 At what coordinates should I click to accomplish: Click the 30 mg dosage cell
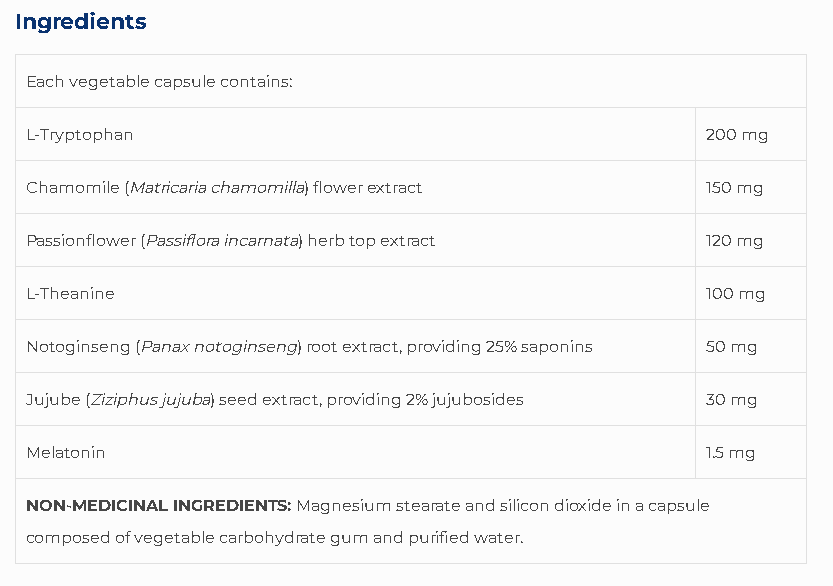tap(731, 400)
